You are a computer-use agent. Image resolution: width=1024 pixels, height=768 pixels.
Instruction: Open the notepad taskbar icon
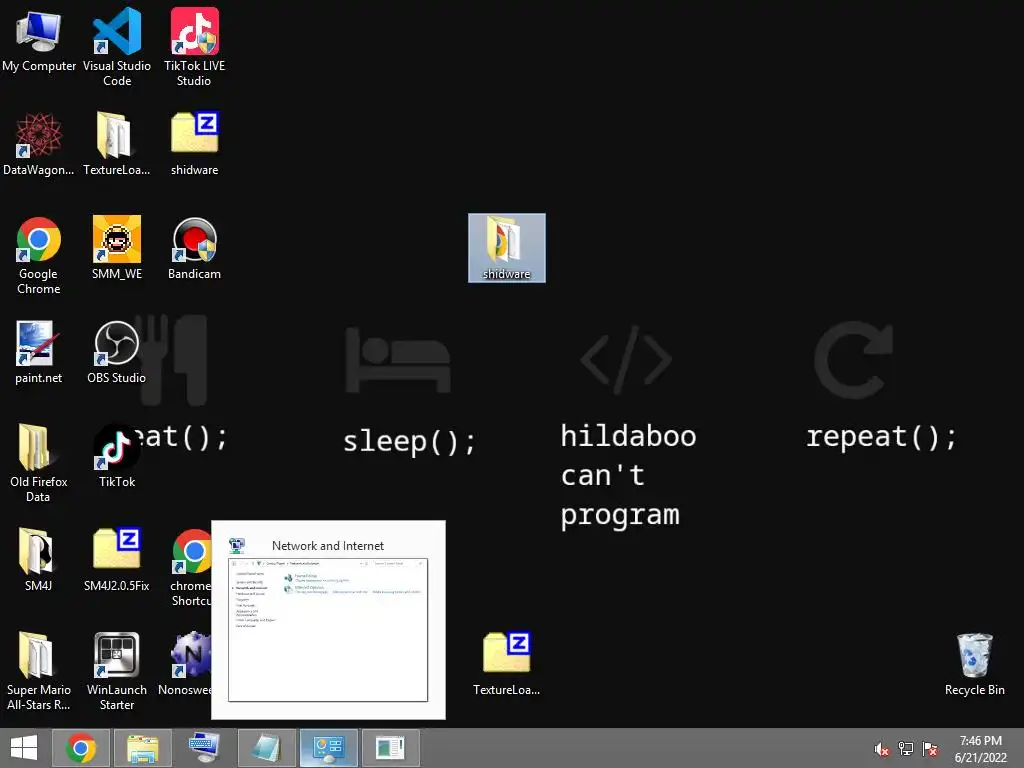click(x=266, y=748)
